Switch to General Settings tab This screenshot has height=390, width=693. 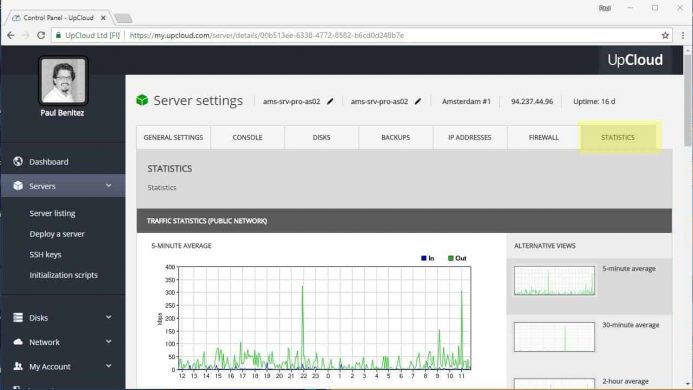pyautogui.click(x=173, y=138)
